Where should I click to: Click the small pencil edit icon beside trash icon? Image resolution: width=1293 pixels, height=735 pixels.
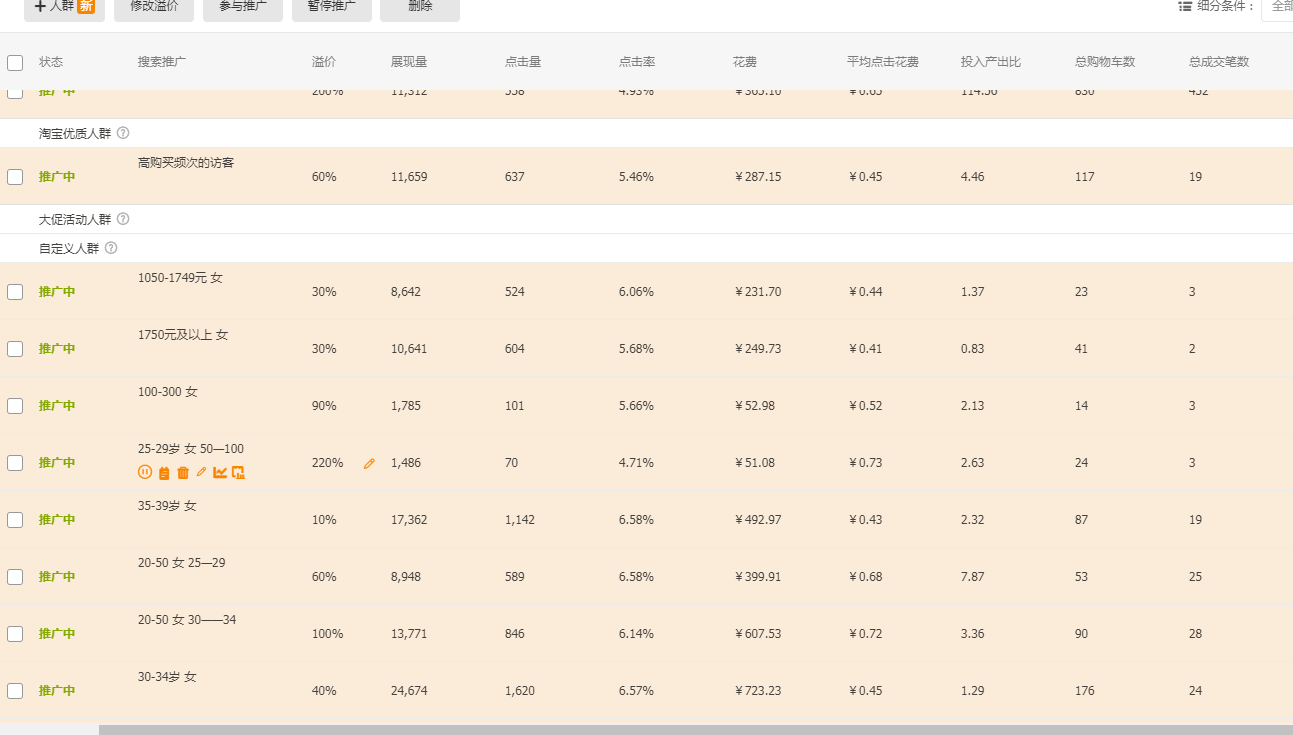[x=201, y=472]
